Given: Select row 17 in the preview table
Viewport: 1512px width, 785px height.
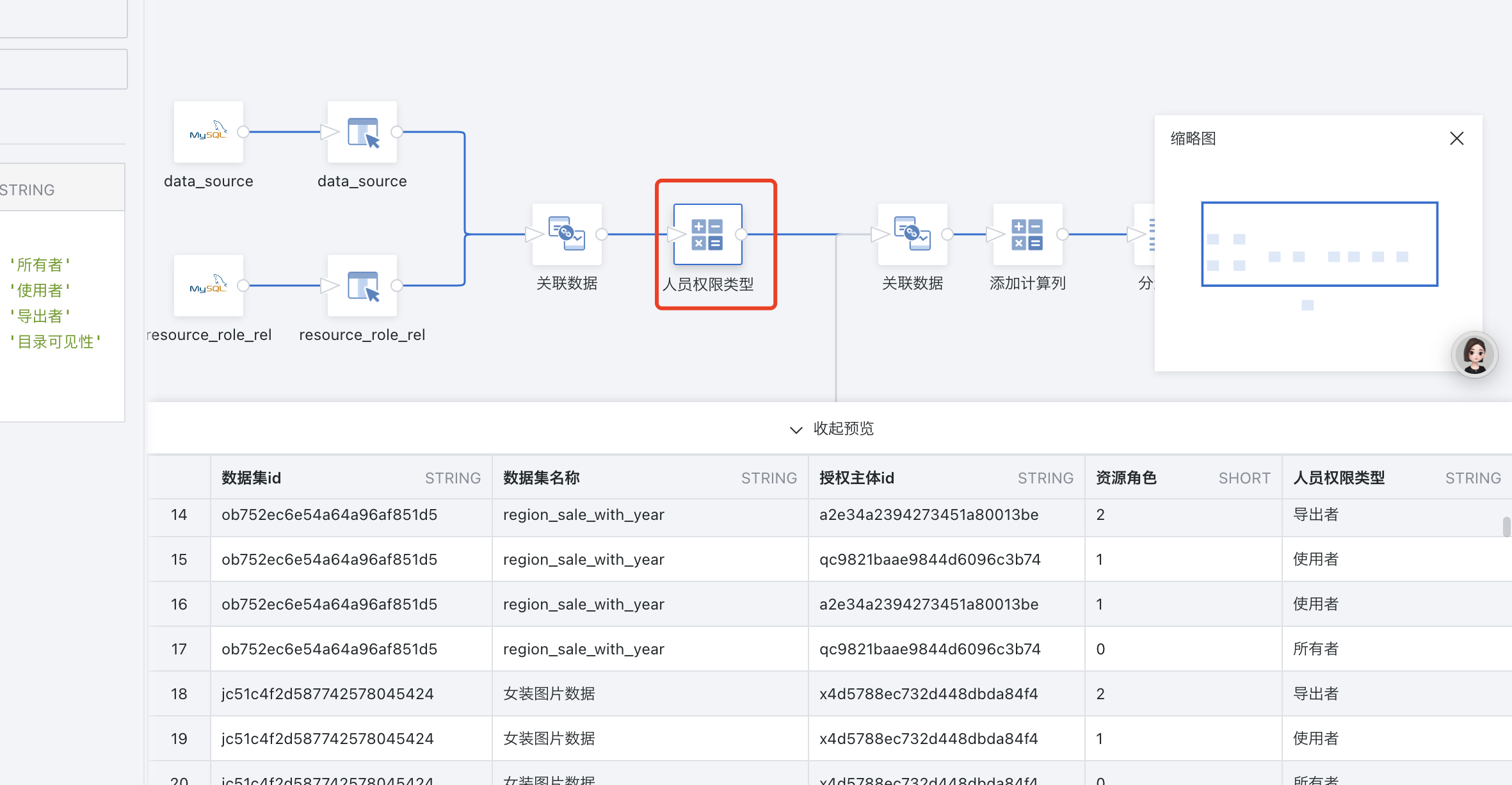Looking at the screenshot, I should (x=179, y=649).
